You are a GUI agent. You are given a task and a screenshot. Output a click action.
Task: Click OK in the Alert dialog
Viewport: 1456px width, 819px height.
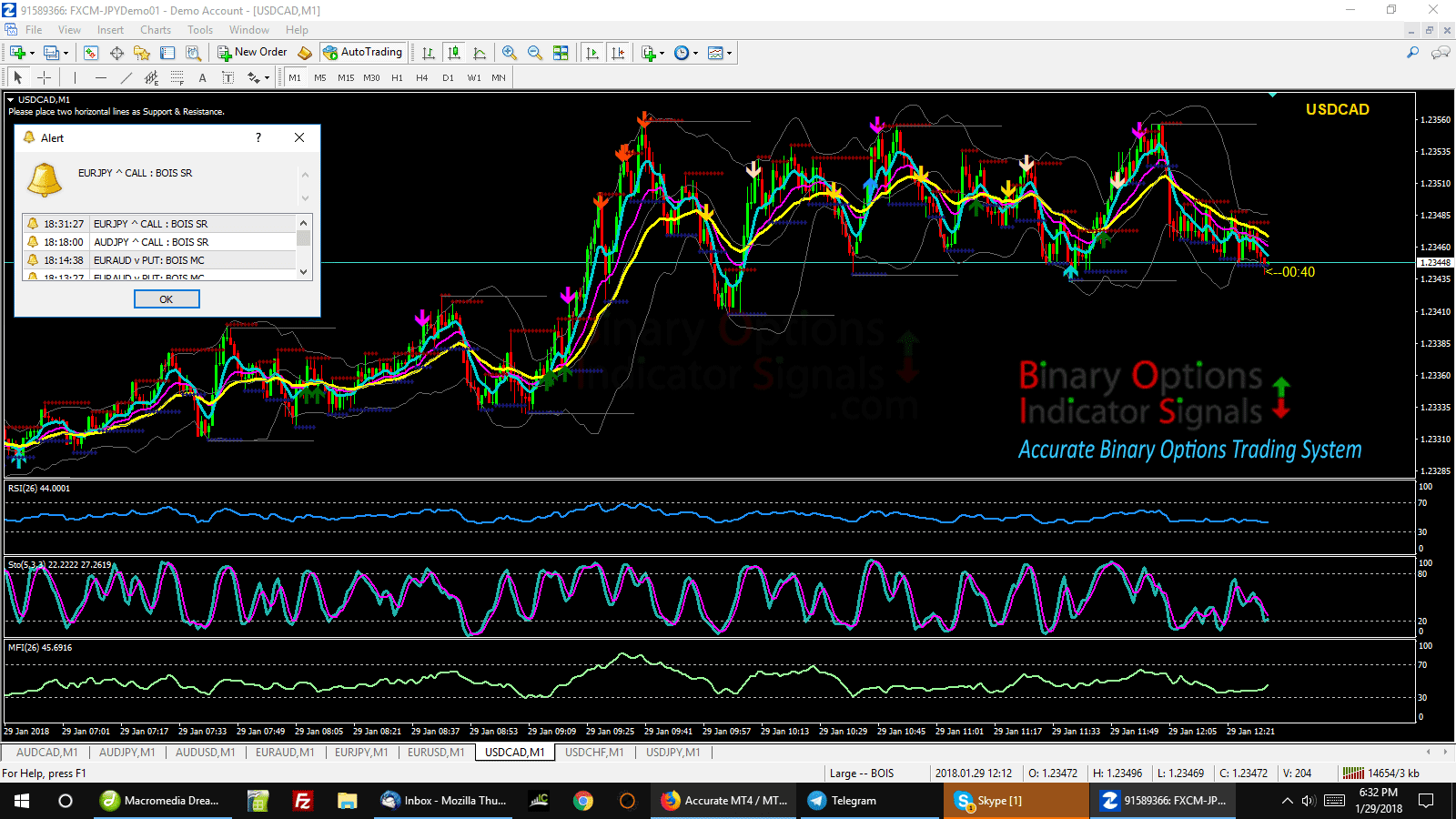167,299
